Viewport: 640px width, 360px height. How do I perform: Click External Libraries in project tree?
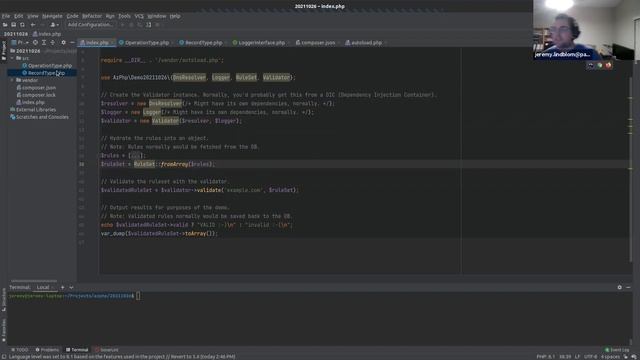(x=36, y=110)
